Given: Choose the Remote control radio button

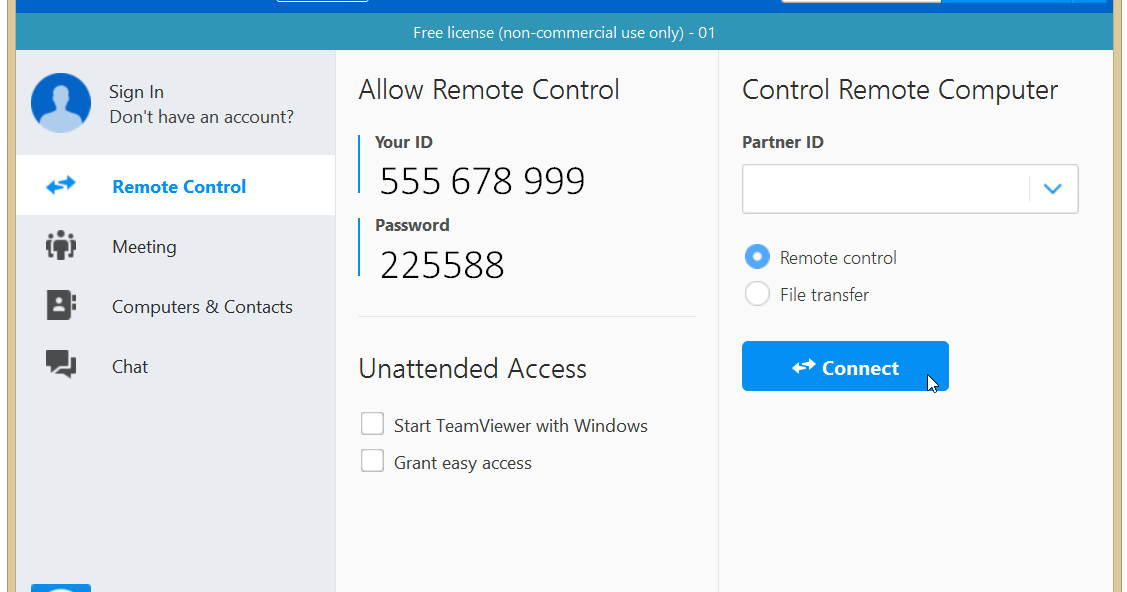Looking at the screenshot, I should 758,257.
